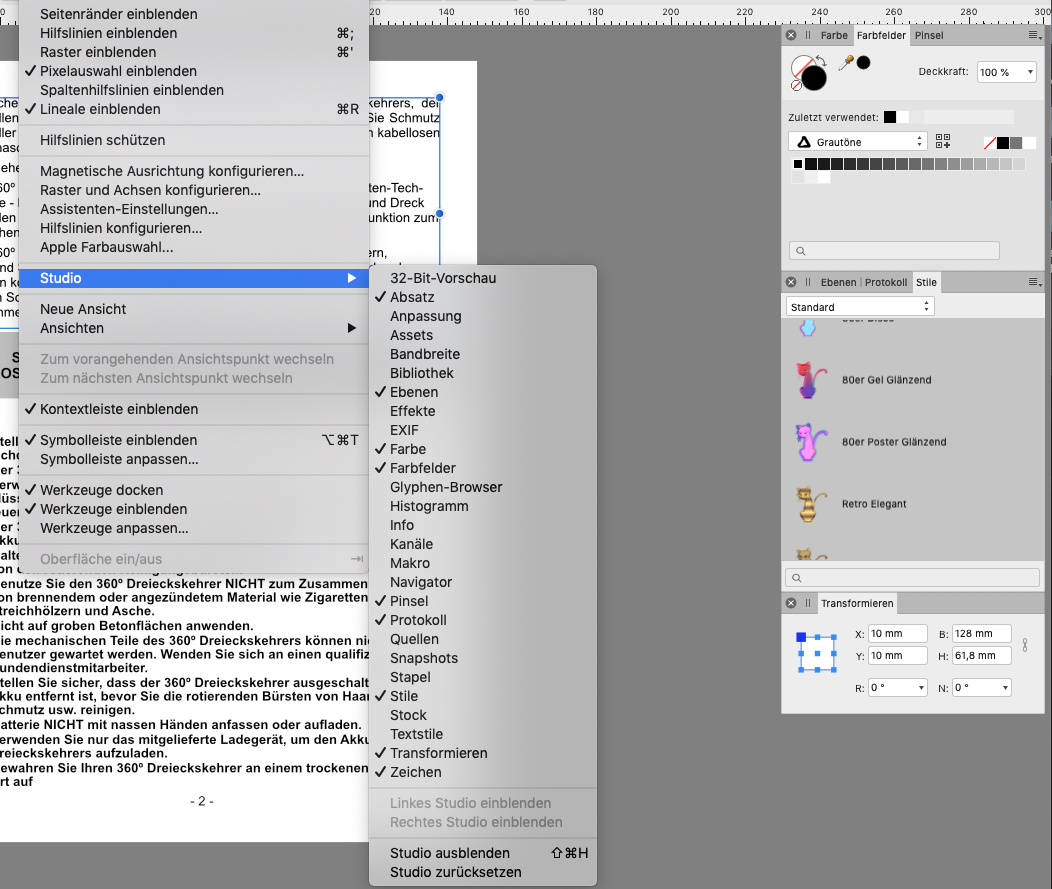Open the Standard style category dropdown

[x=859, y=307]
